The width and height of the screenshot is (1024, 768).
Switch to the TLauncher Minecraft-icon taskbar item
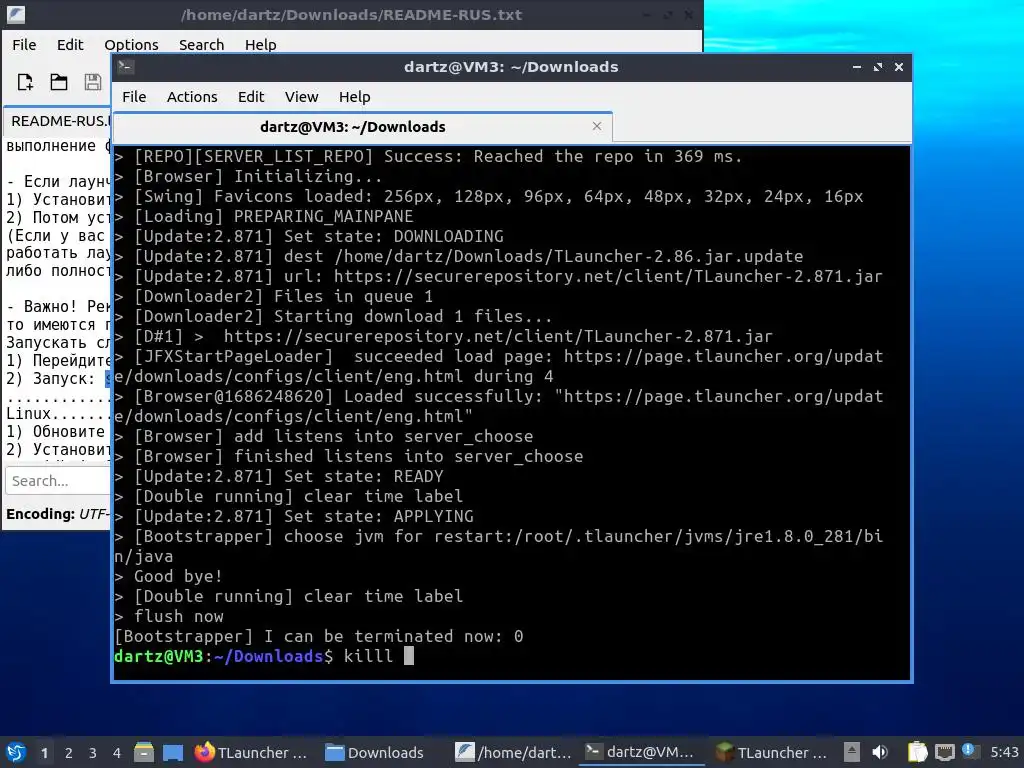point(772,752)
